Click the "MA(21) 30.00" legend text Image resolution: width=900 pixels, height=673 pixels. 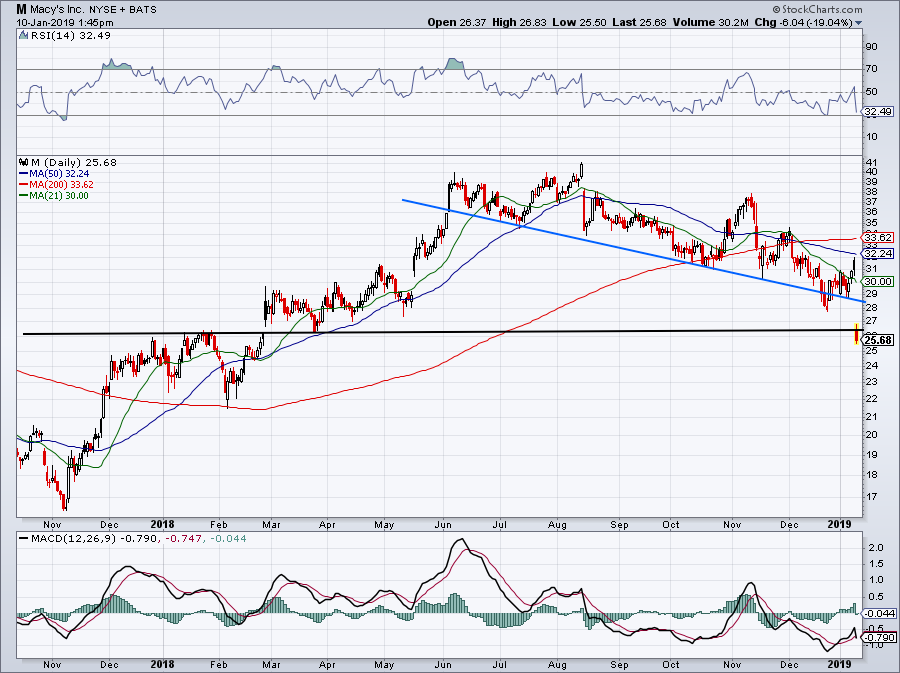pyautogui.click(x=59, y=196)
